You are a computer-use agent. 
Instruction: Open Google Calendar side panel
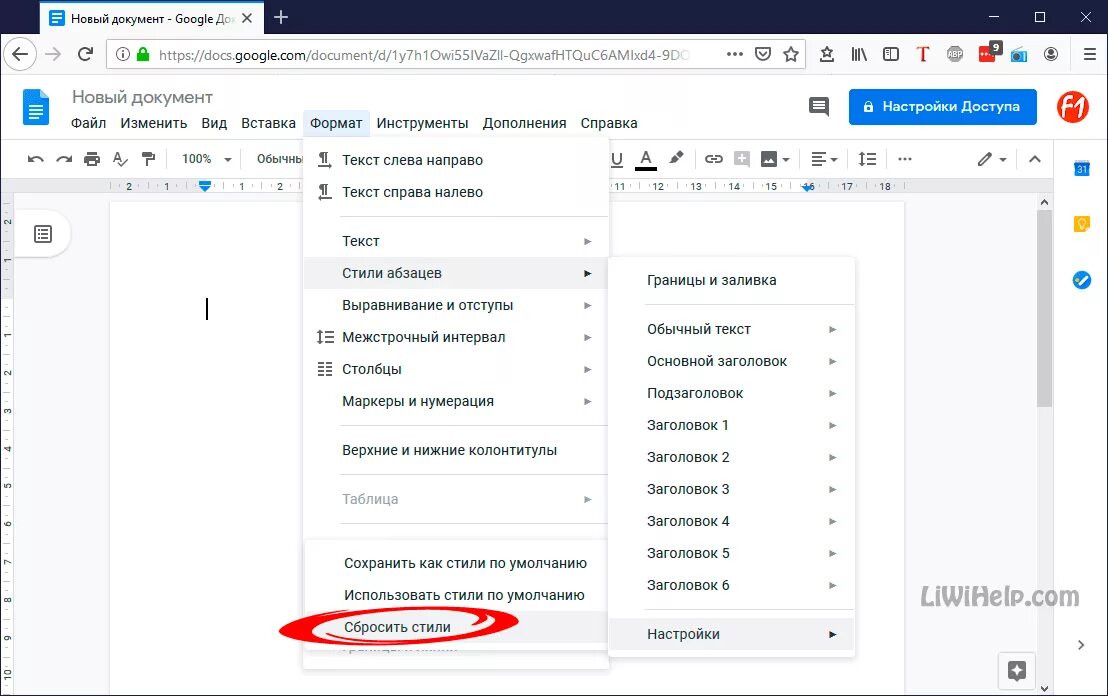tap(1082, 168)
